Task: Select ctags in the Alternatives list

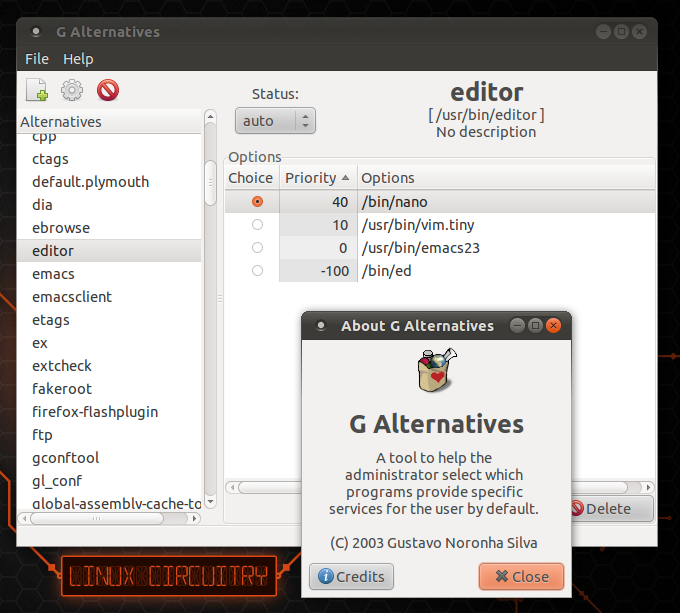Action: (x=109, y=159)
